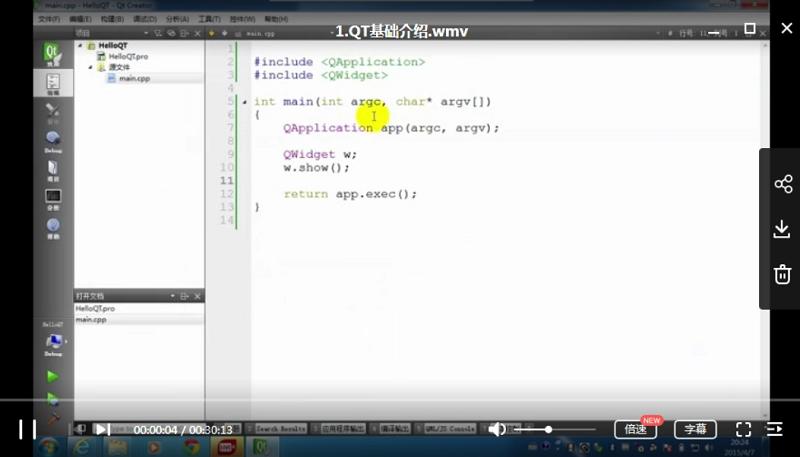The image size is (800, 457).
Task: Select main.cpp in the project tree
Action: point(134,78)
